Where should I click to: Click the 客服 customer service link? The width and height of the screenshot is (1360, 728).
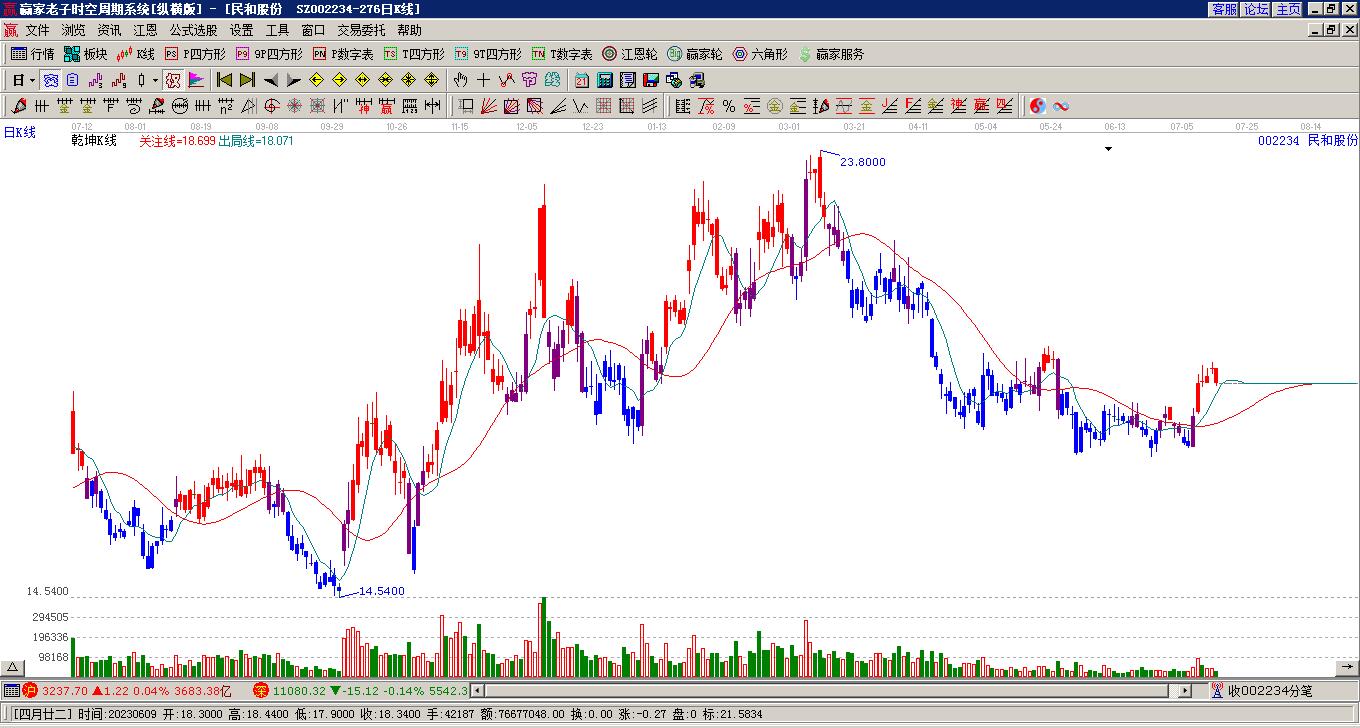coord(1224,9)
